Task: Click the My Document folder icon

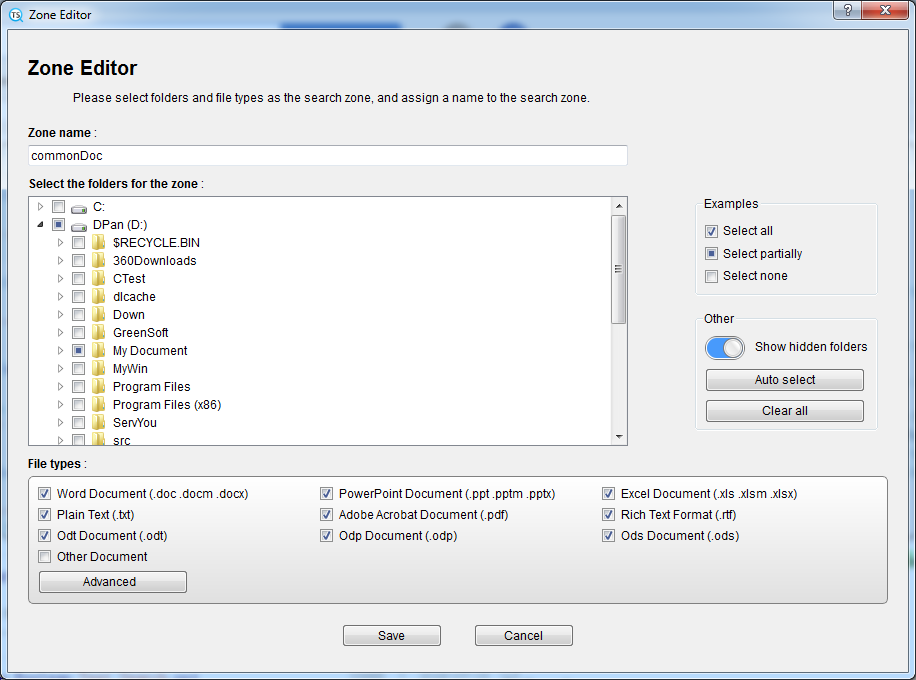Action: click(x=98, y=351)
